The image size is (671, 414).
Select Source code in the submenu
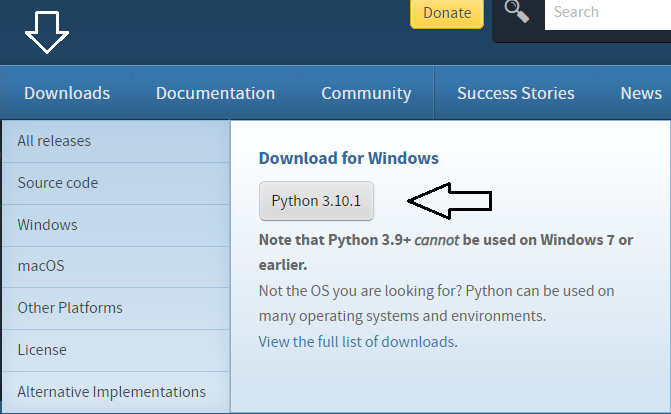pyautogui.click(x=58, y=183)
